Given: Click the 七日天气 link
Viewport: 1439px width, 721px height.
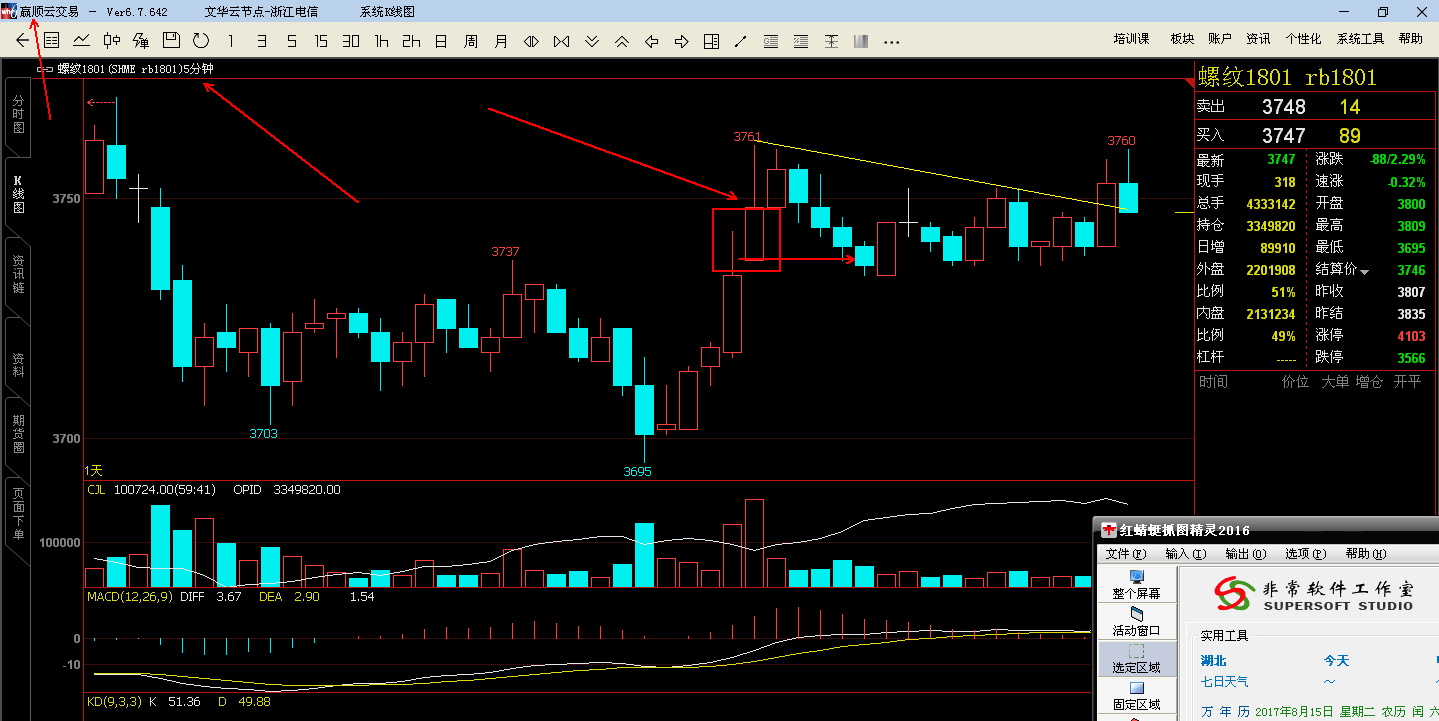Looking at the screenshot, I should click(1224, 682).
